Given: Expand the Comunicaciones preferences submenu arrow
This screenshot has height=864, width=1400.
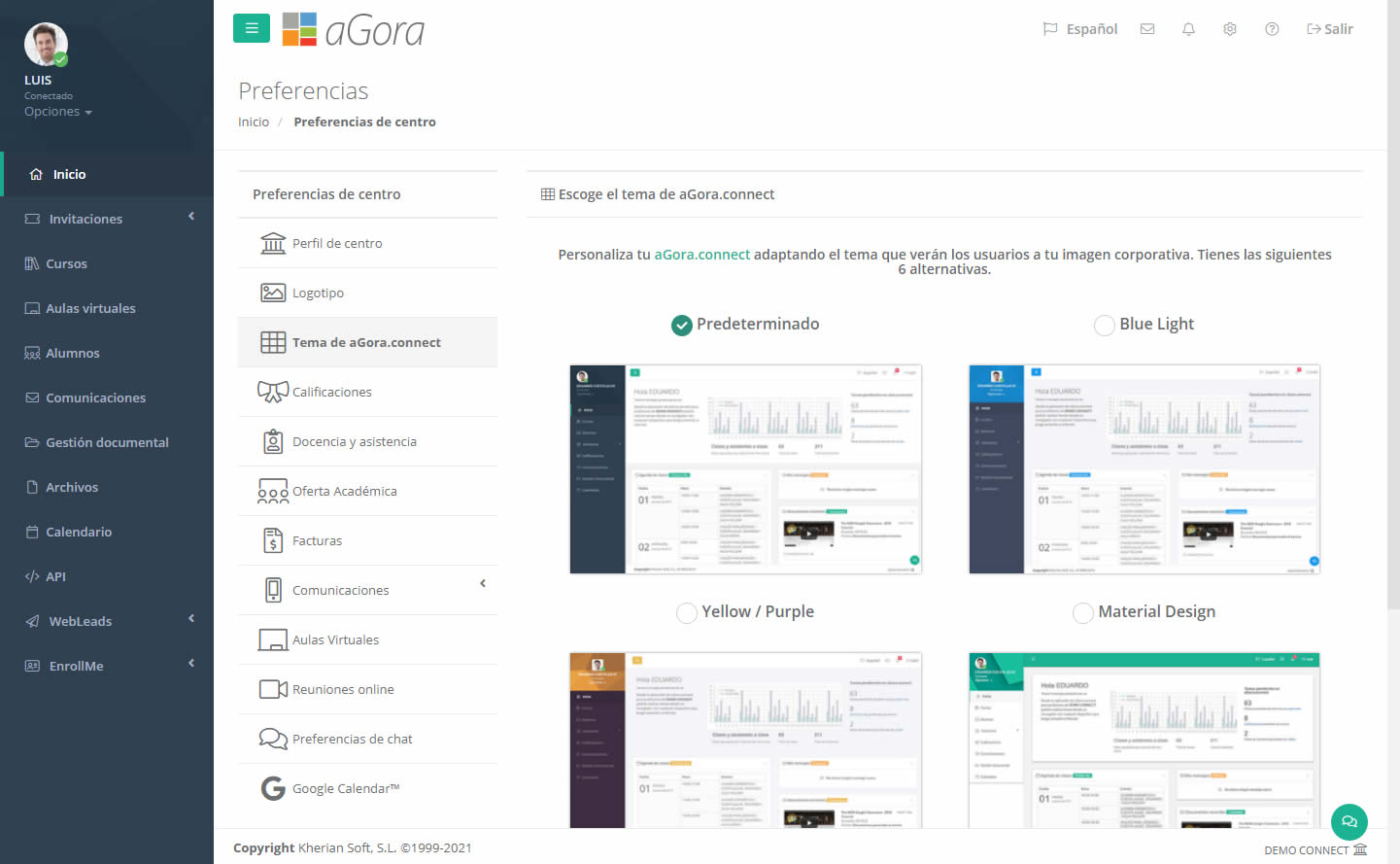Looking at the screenshot, I should pyautogui.click(x=483, y=583).
